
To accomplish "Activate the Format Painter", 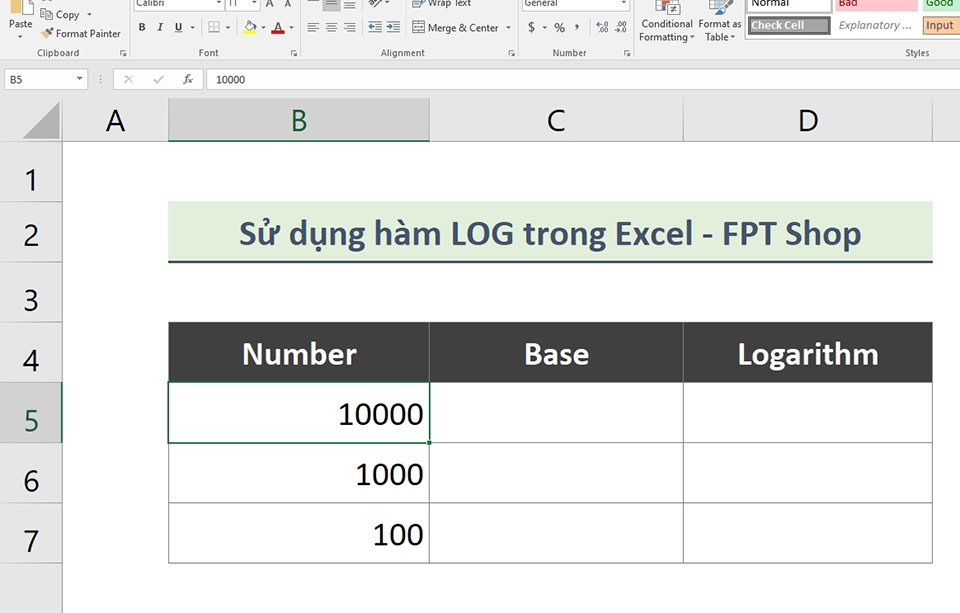I will [x=81, y=34].
